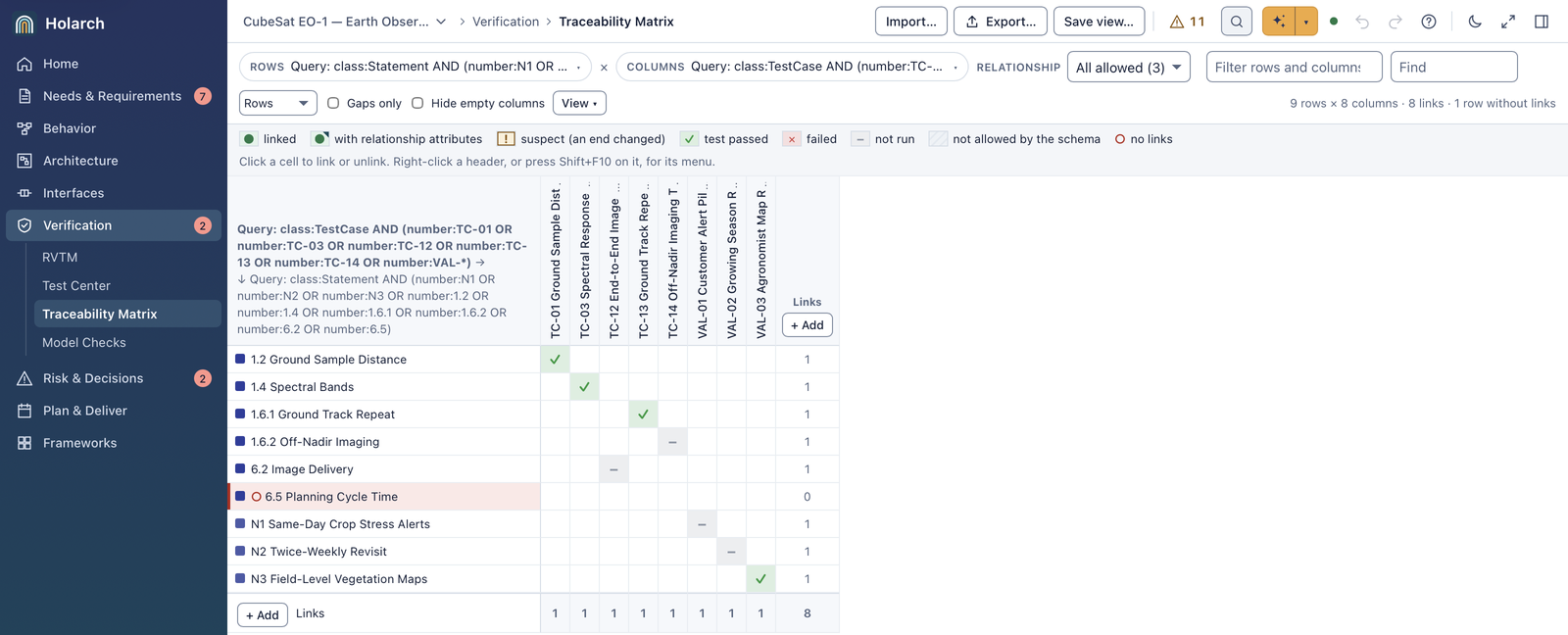
Task: Toggle not-run cell 6.2 and TC-12
Action: coord(613,469)
